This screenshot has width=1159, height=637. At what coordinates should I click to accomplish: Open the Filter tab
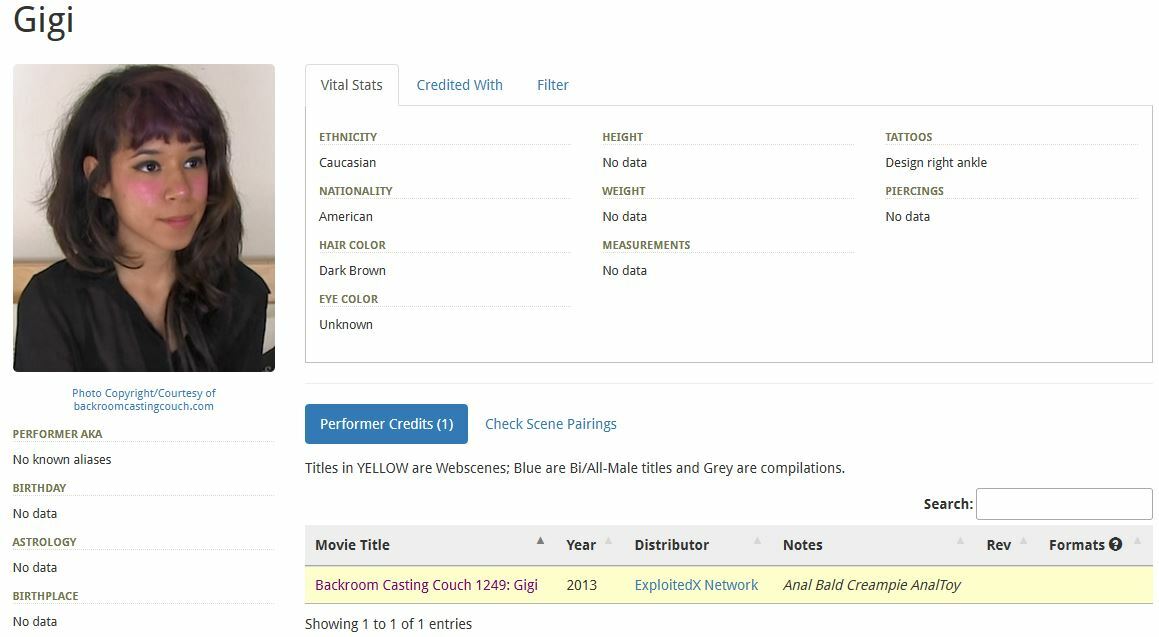pos(553,85)
